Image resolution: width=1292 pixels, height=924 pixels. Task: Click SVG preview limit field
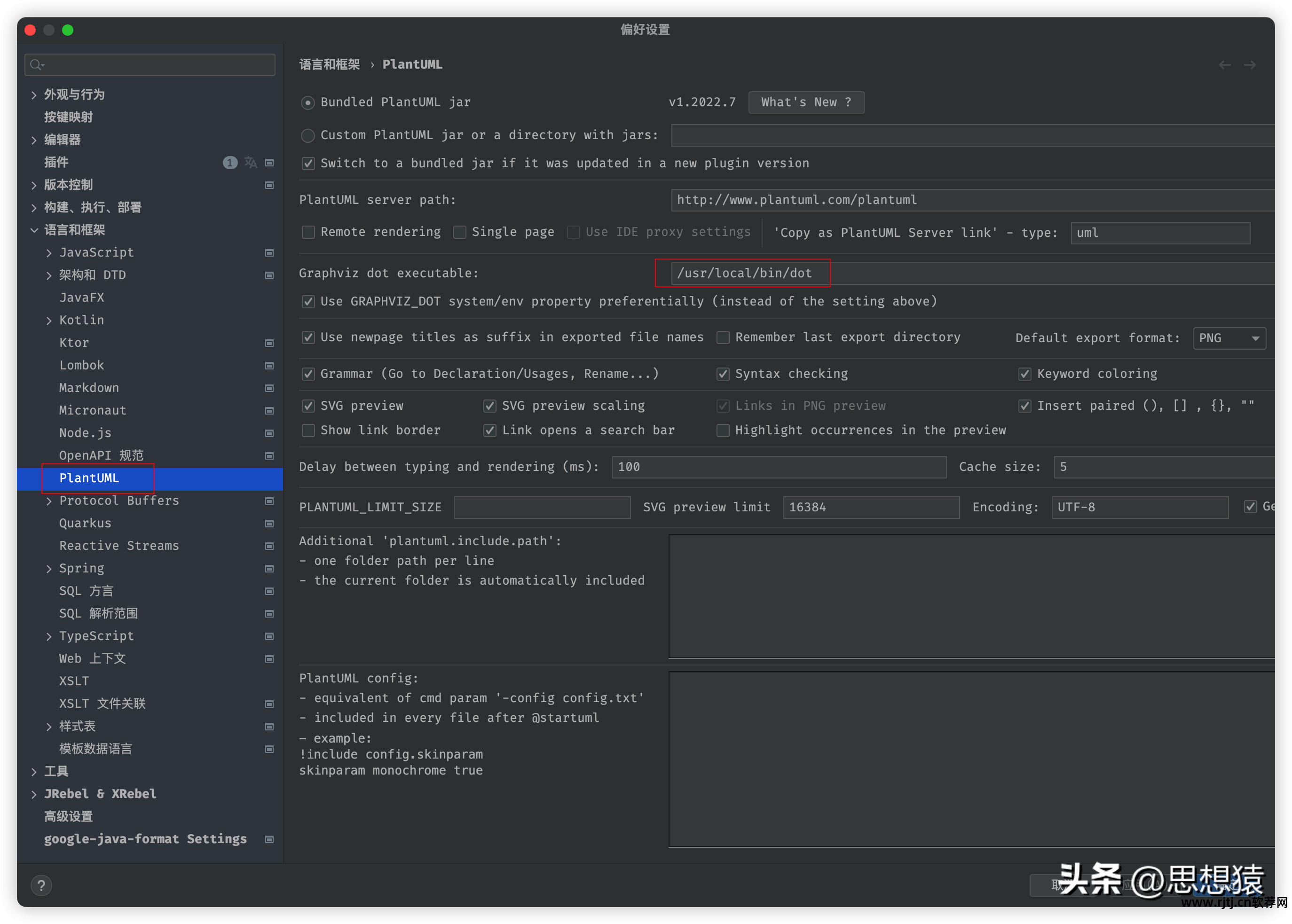coord(871,508)
